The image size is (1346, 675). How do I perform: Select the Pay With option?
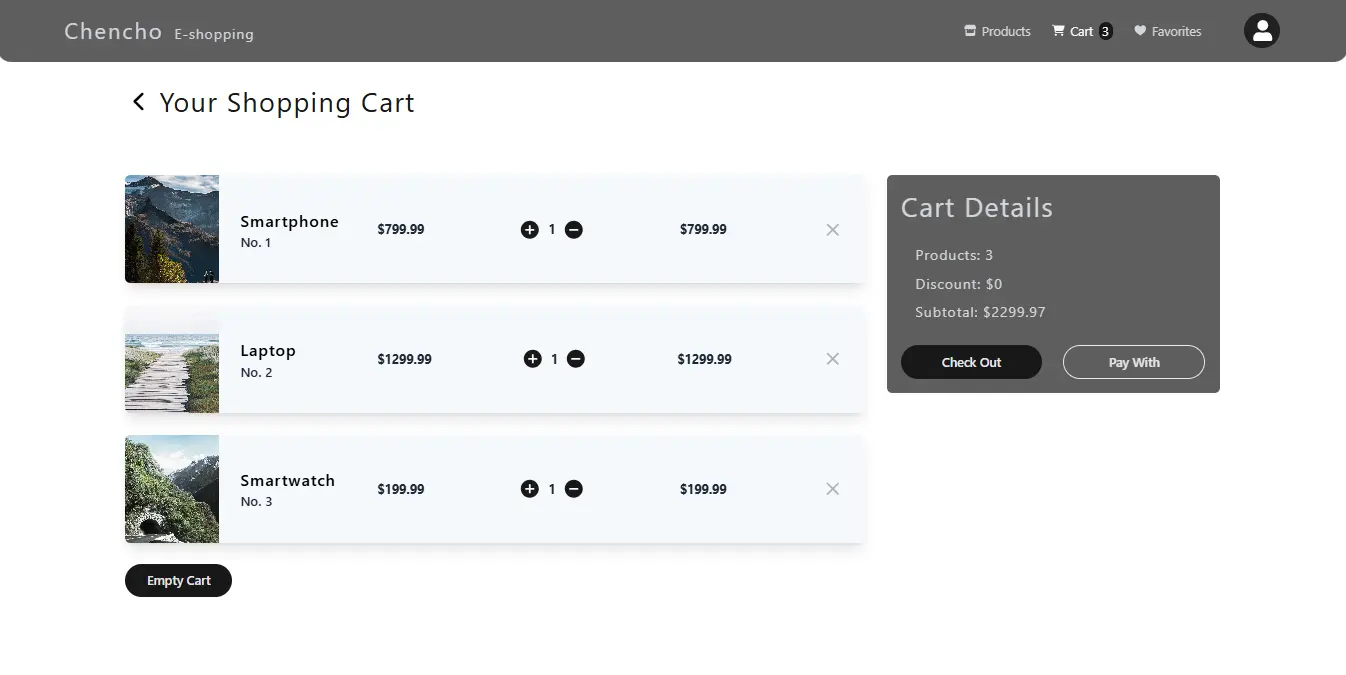(x=1133, y=362)
